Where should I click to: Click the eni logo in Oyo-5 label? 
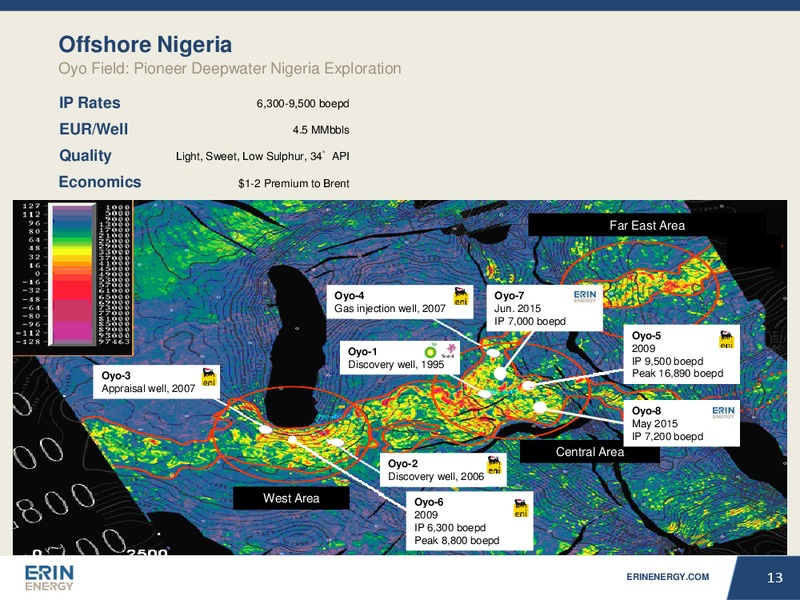727,339
